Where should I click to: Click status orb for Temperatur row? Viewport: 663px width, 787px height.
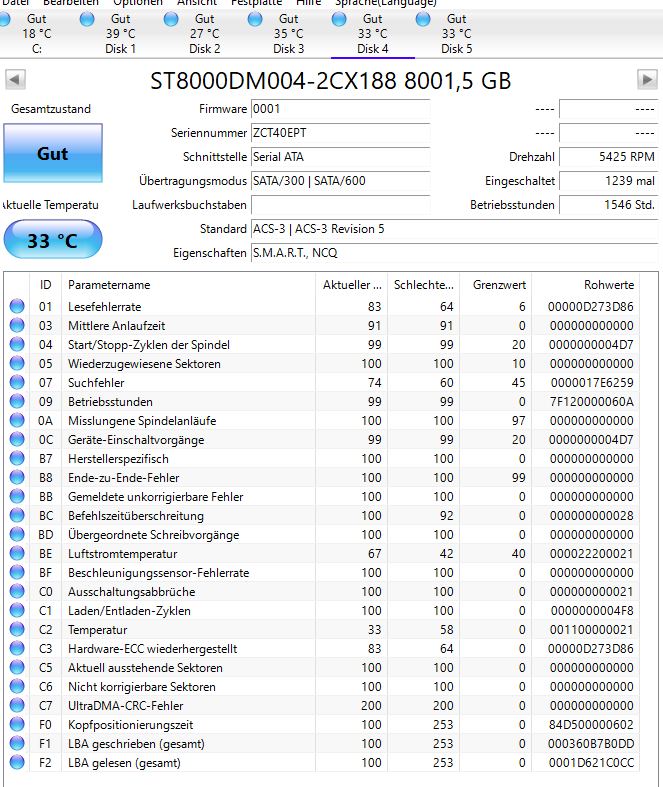pos(17,629)
